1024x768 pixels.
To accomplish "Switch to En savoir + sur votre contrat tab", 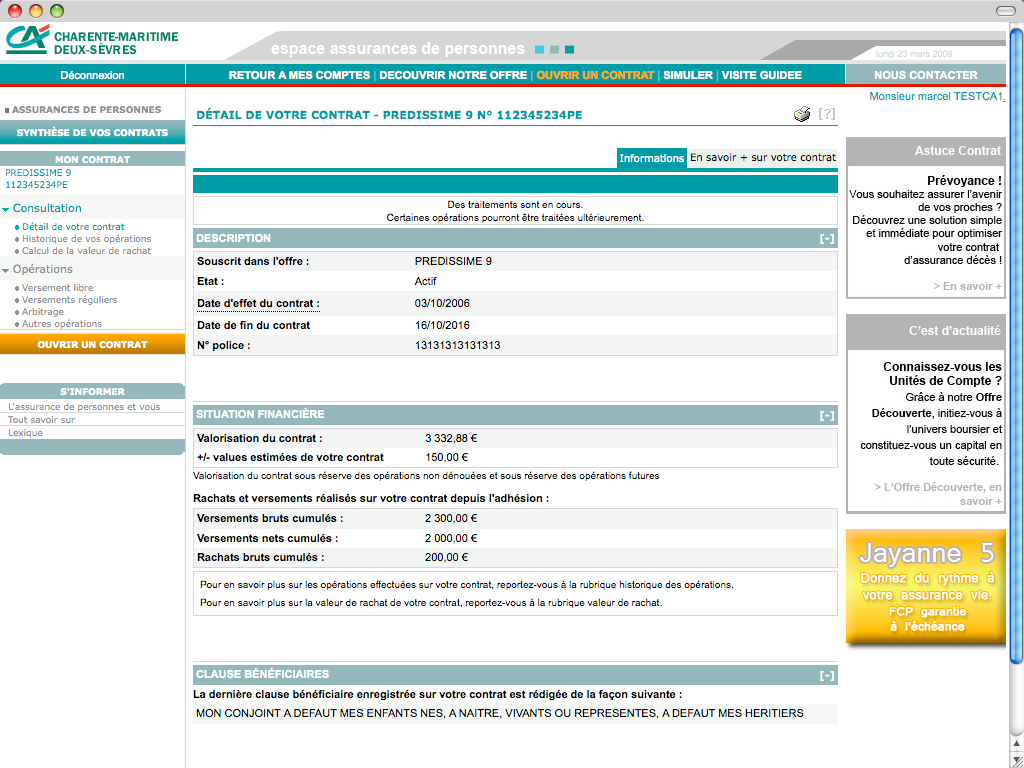I will tap(763, 157).
